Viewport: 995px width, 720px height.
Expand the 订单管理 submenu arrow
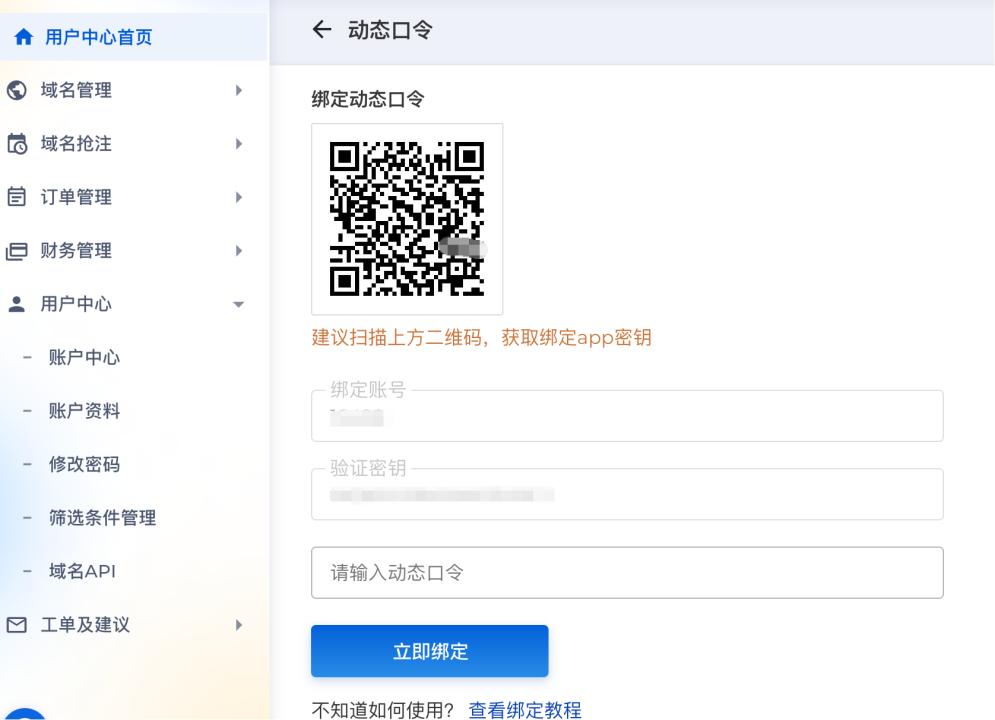[x=239, y=197]
